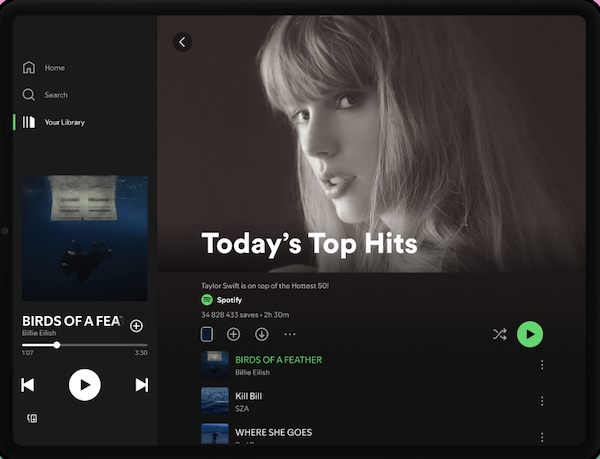Download the Today's Top Hits playlist
Viewport: 600px width, 459px height.
[x=262, y=334]
